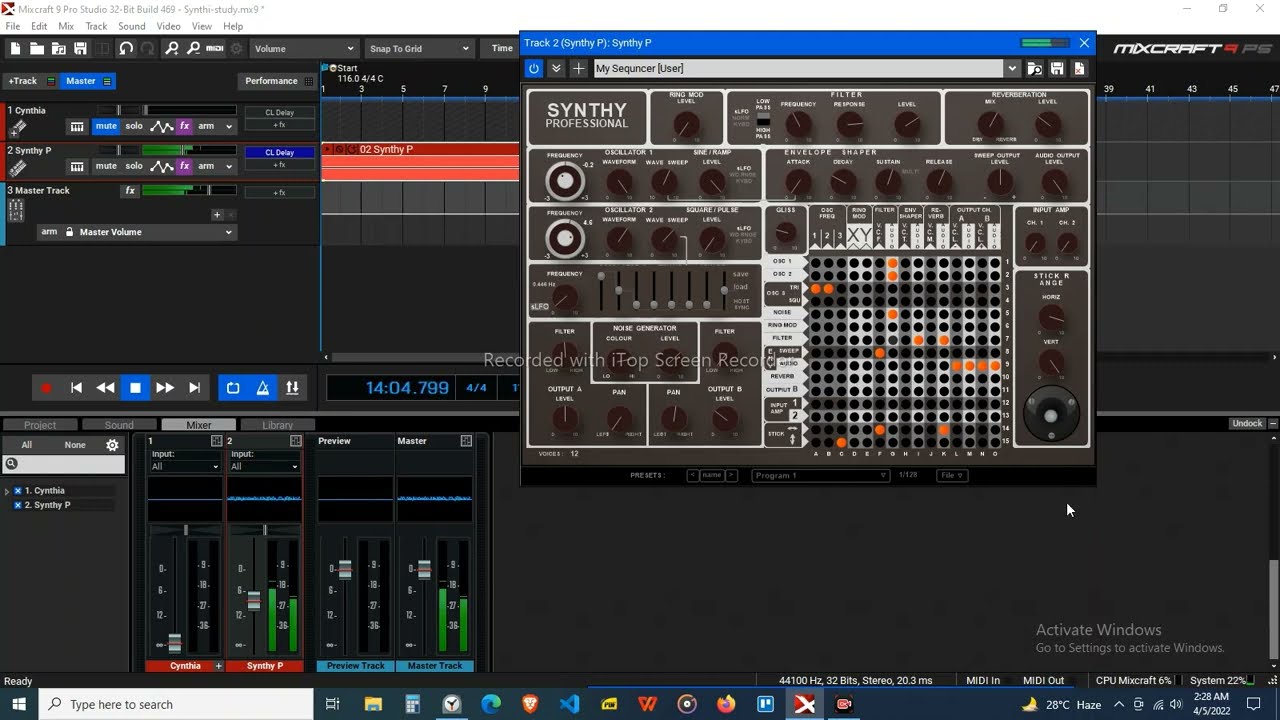Viewport: 1280px width, 720px height.
Task: Open the MIDI toolbar button
Action: coord(214,48)
